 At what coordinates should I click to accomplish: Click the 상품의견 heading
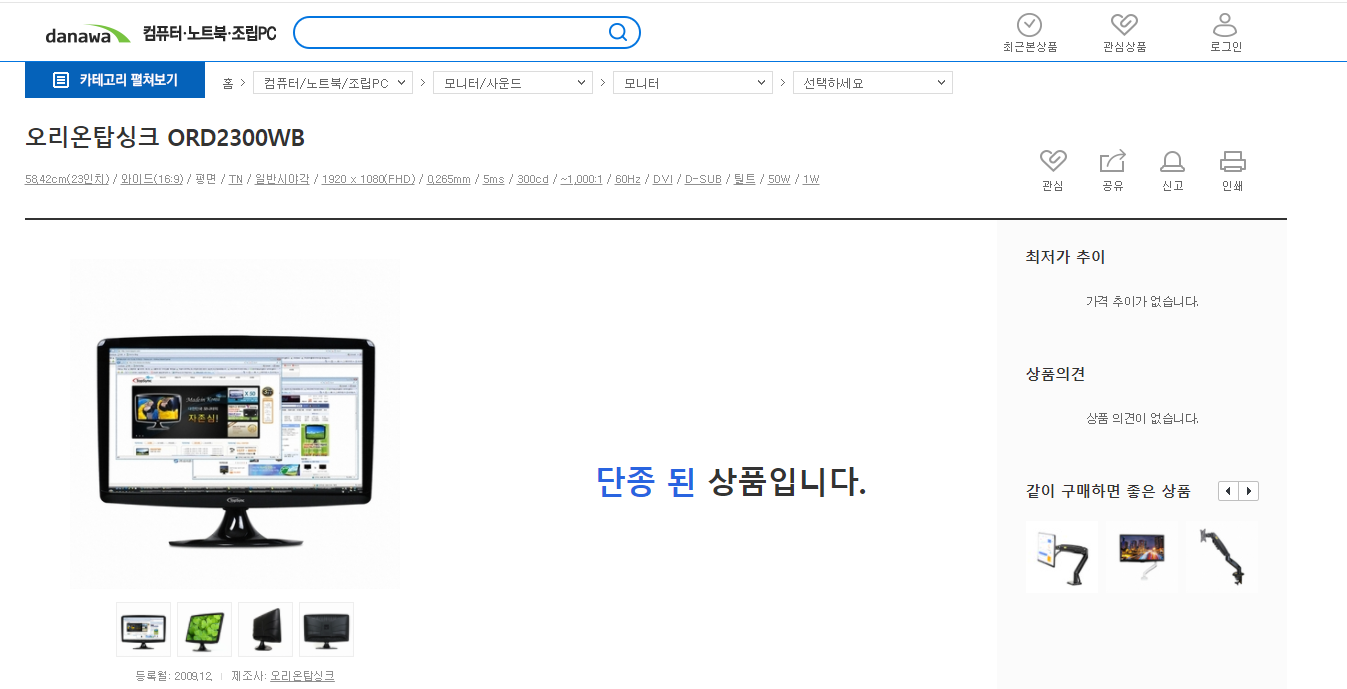pyautogui.click(x=1055, y=374)
